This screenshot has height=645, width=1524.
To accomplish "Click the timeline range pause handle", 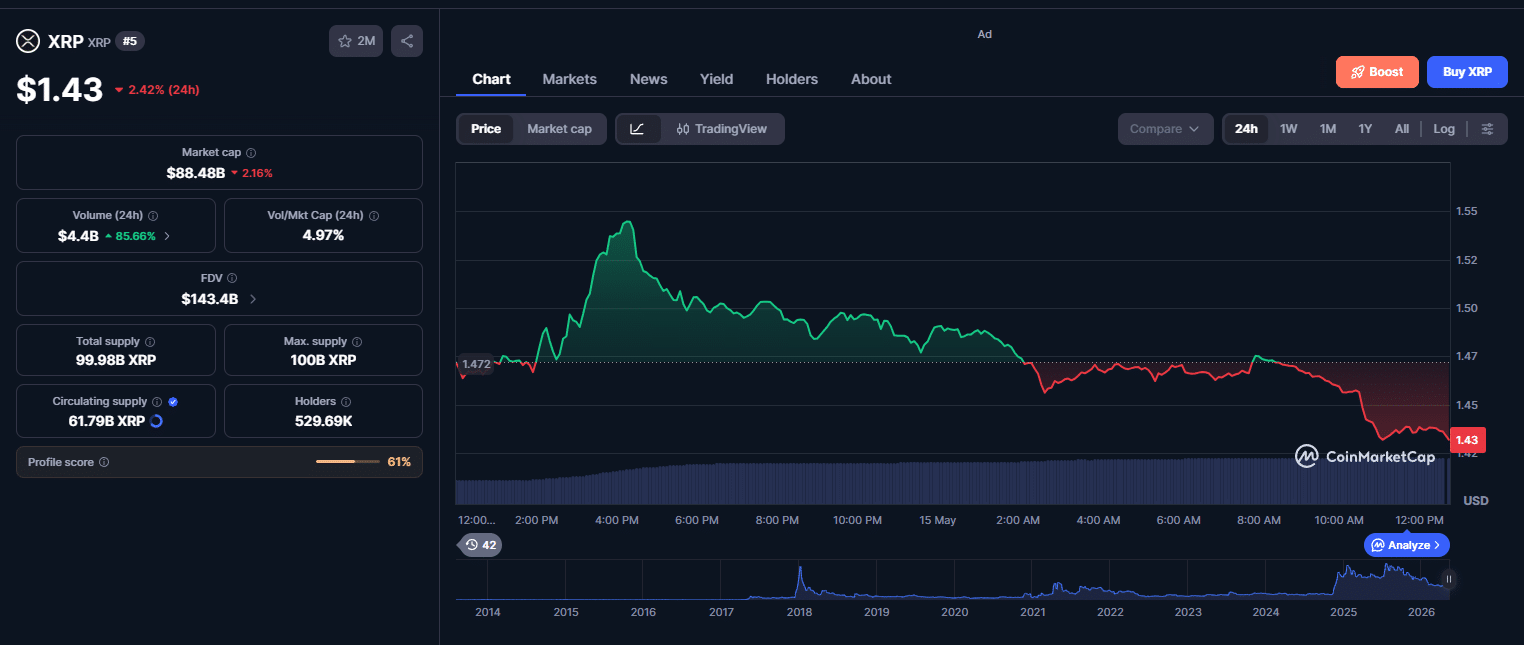I will coord(1448,579).
